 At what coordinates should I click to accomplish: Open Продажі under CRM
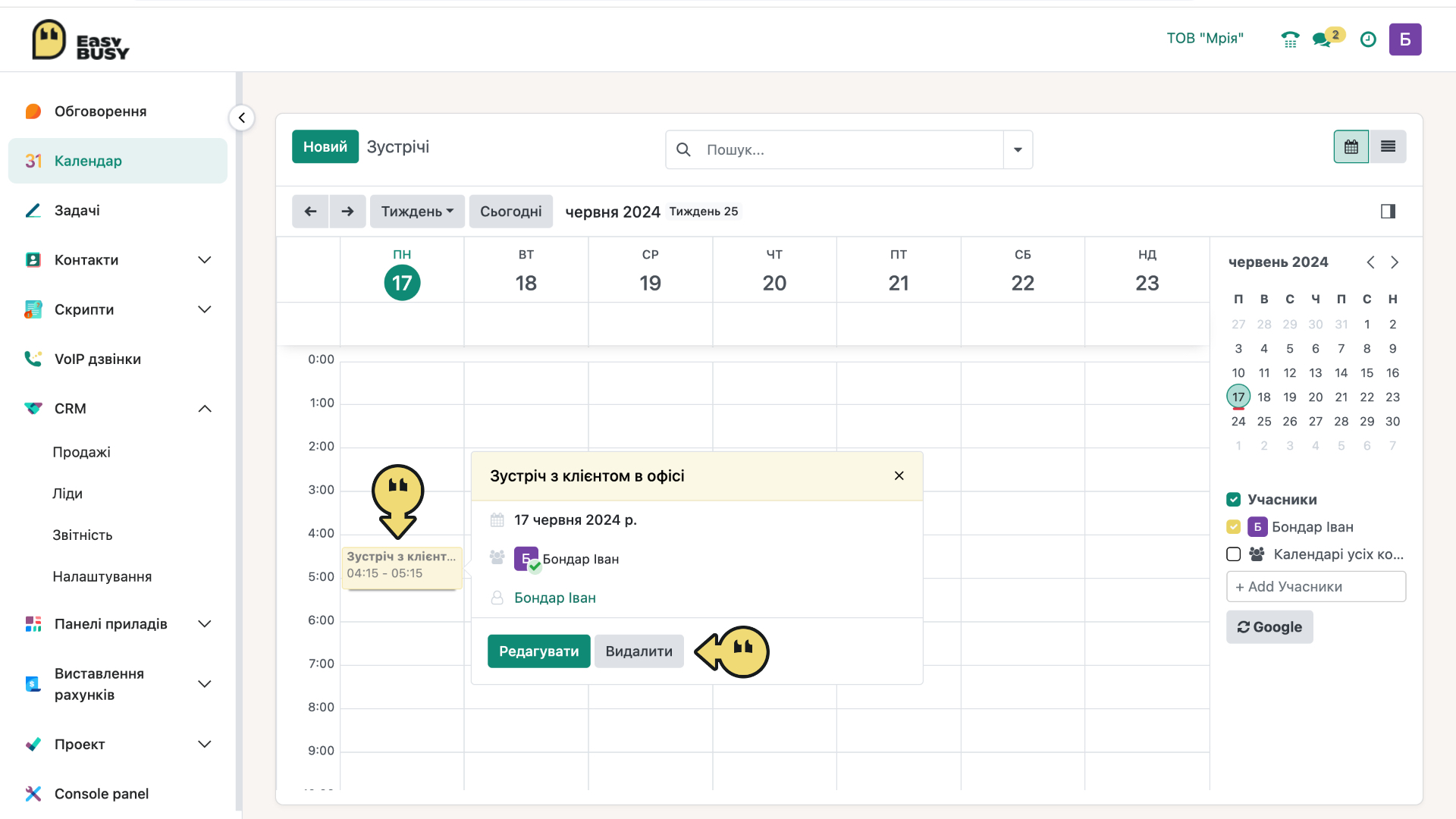(81, 453)
